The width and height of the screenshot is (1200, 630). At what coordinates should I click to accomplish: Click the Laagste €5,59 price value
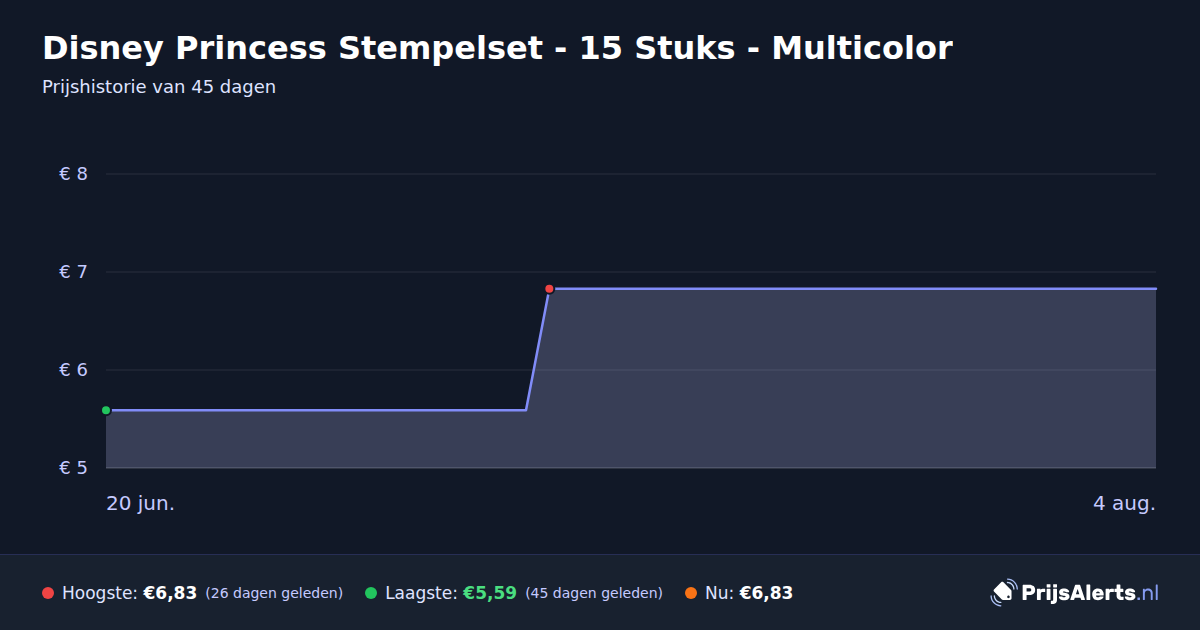point(490,593)
